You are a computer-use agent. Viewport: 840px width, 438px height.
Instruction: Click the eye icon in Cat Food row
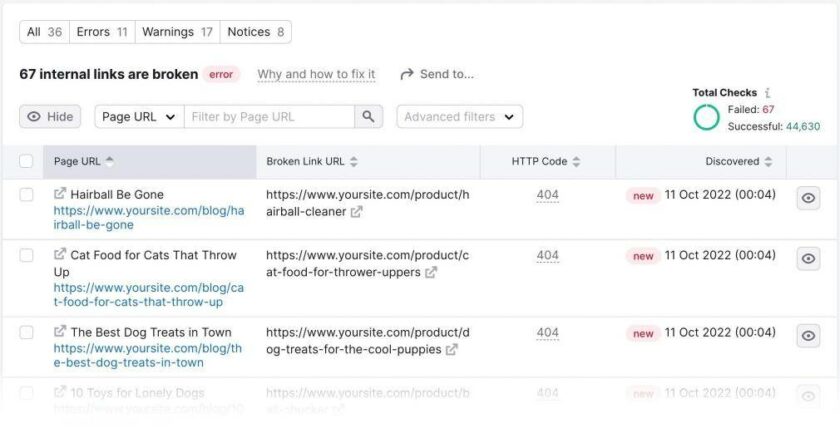click(808, 259)
